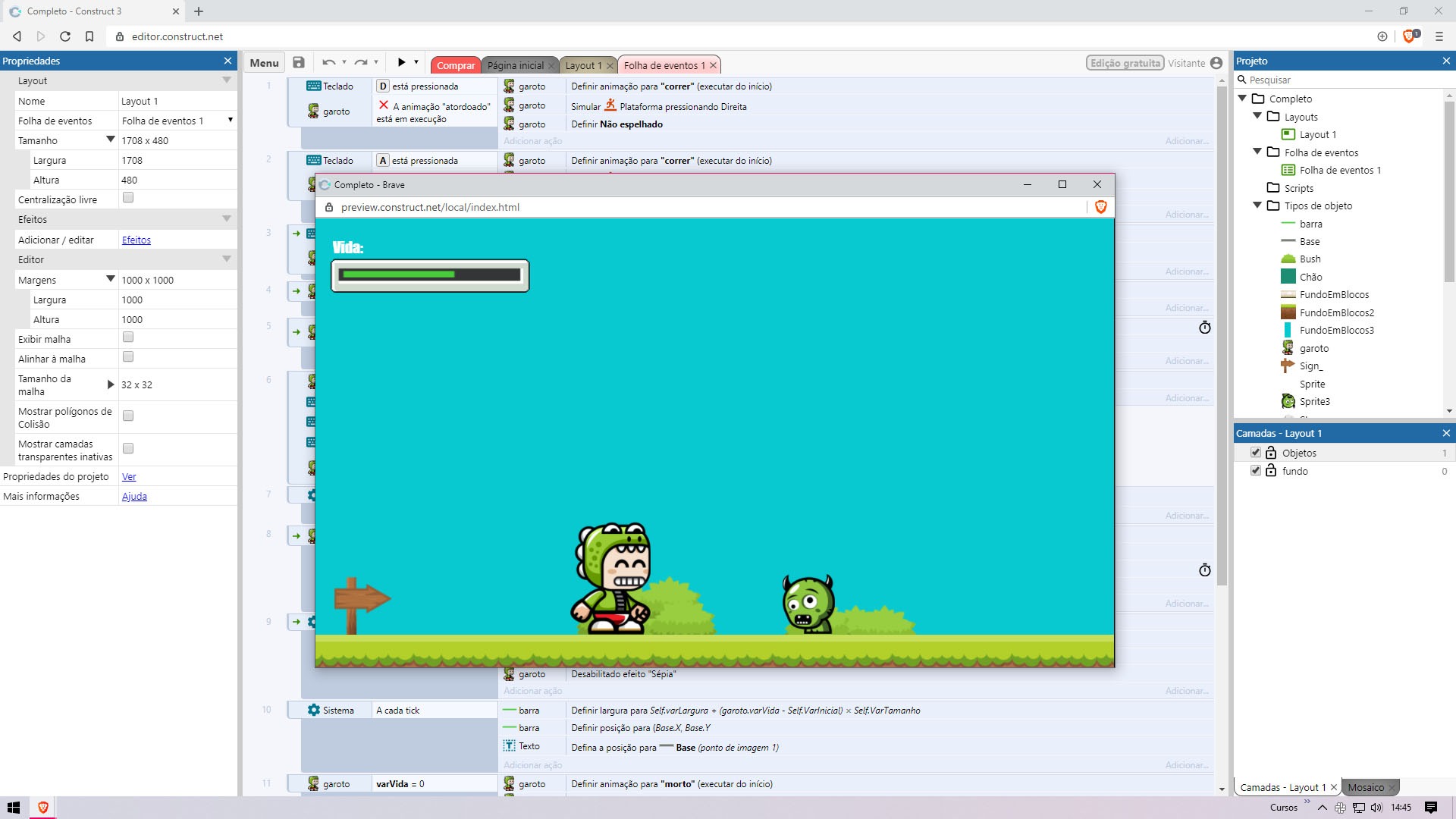Click the Comprar button
1456x819 pixels.
coord(455,65)
